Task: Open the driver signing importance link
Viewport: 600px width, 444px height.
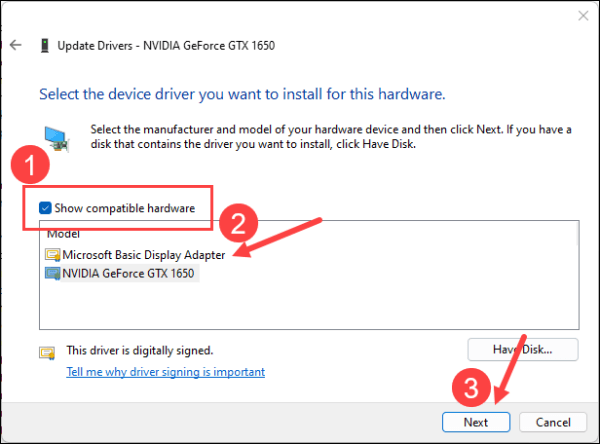Action: (165, 372)
